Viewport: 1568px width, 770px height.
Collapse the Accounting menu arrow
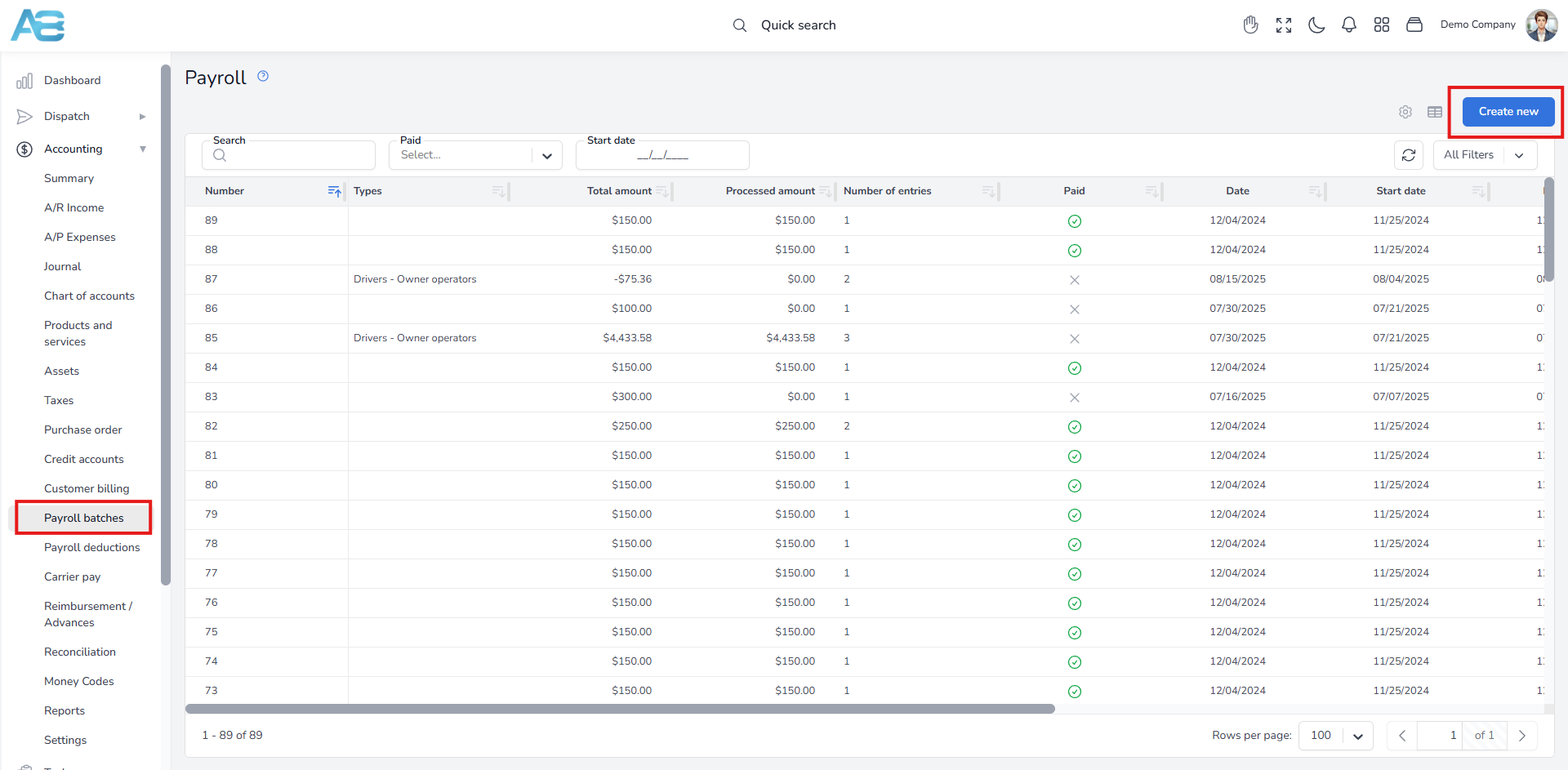[143, 149]
